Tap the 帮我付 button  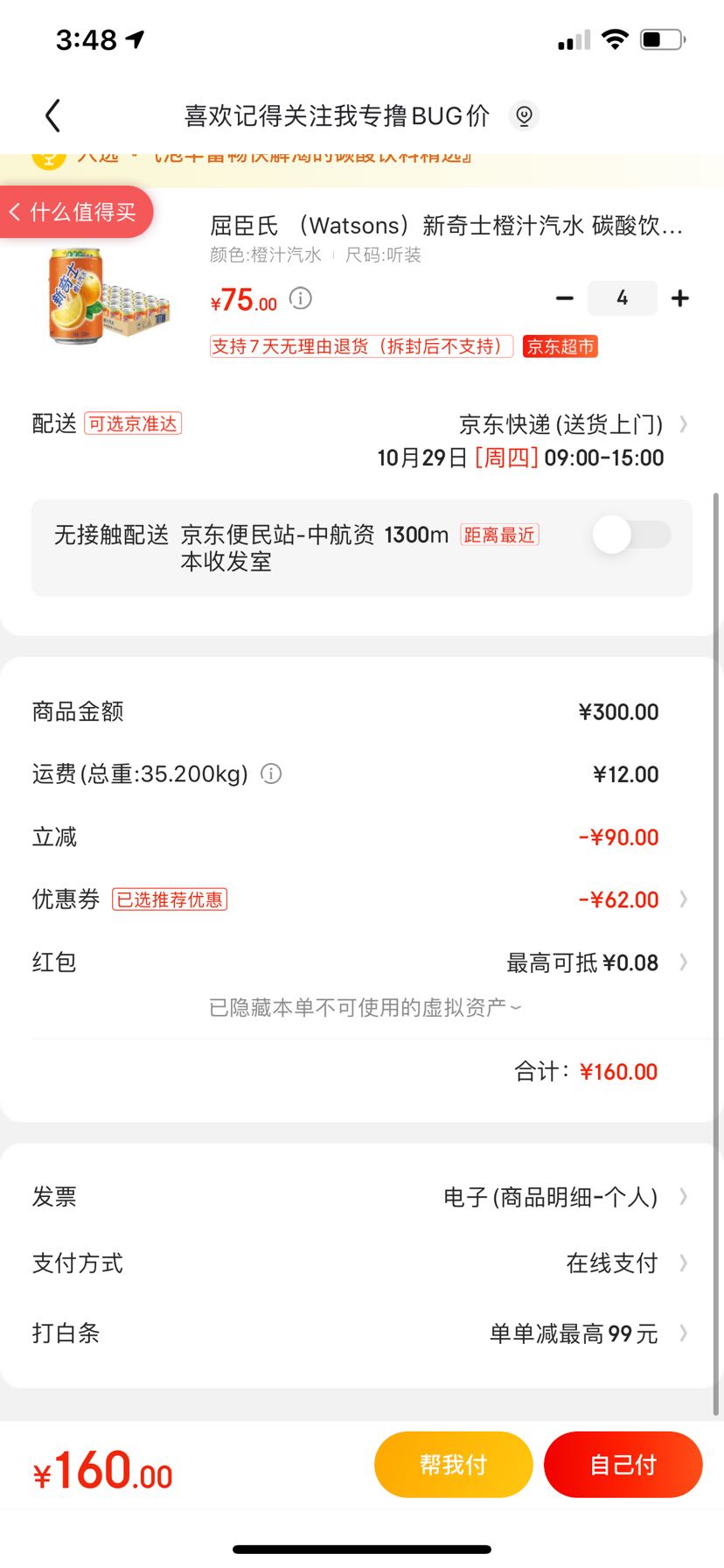(454, 1465)
